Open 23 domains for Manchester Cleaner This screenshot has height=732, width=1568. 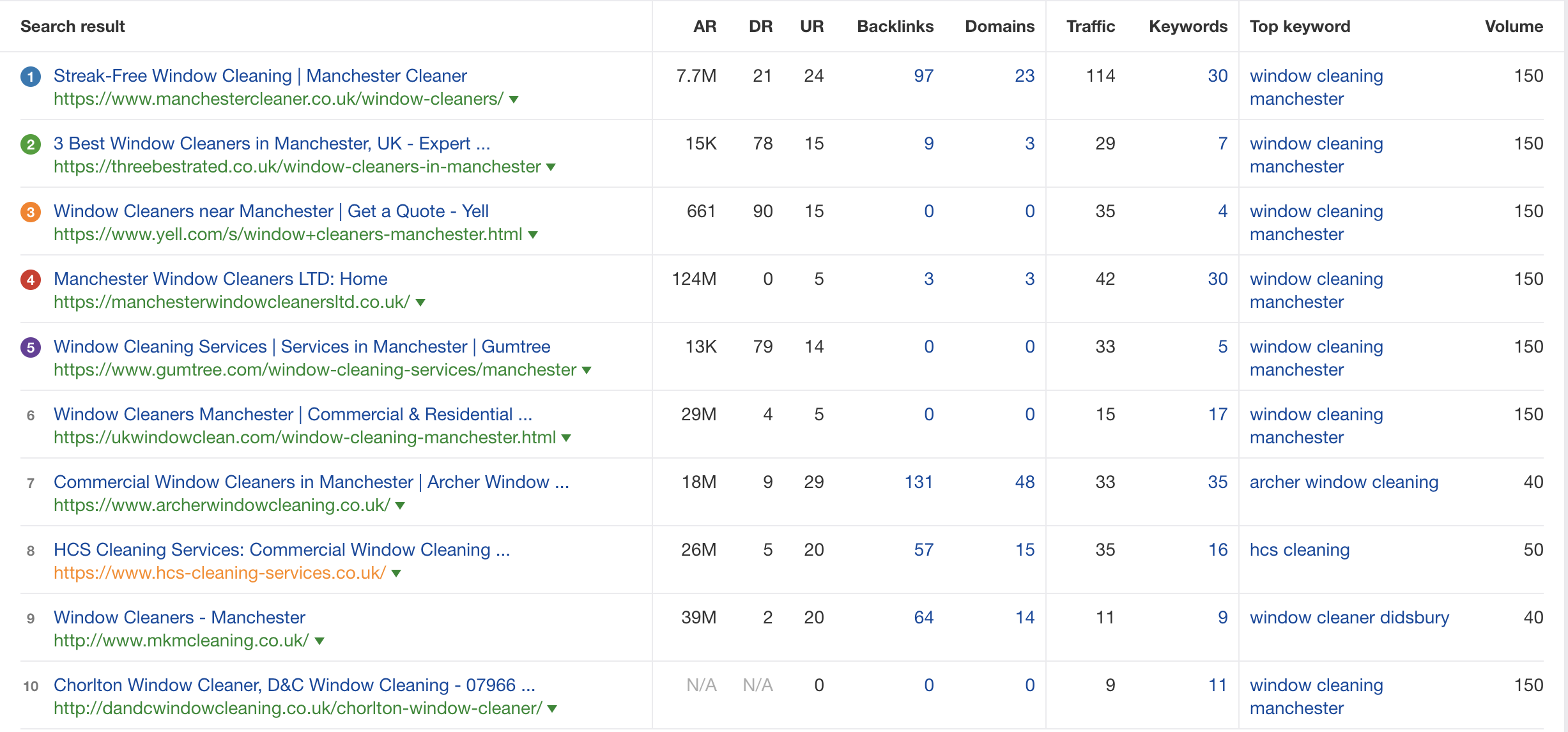click(x=1024, y=75)
